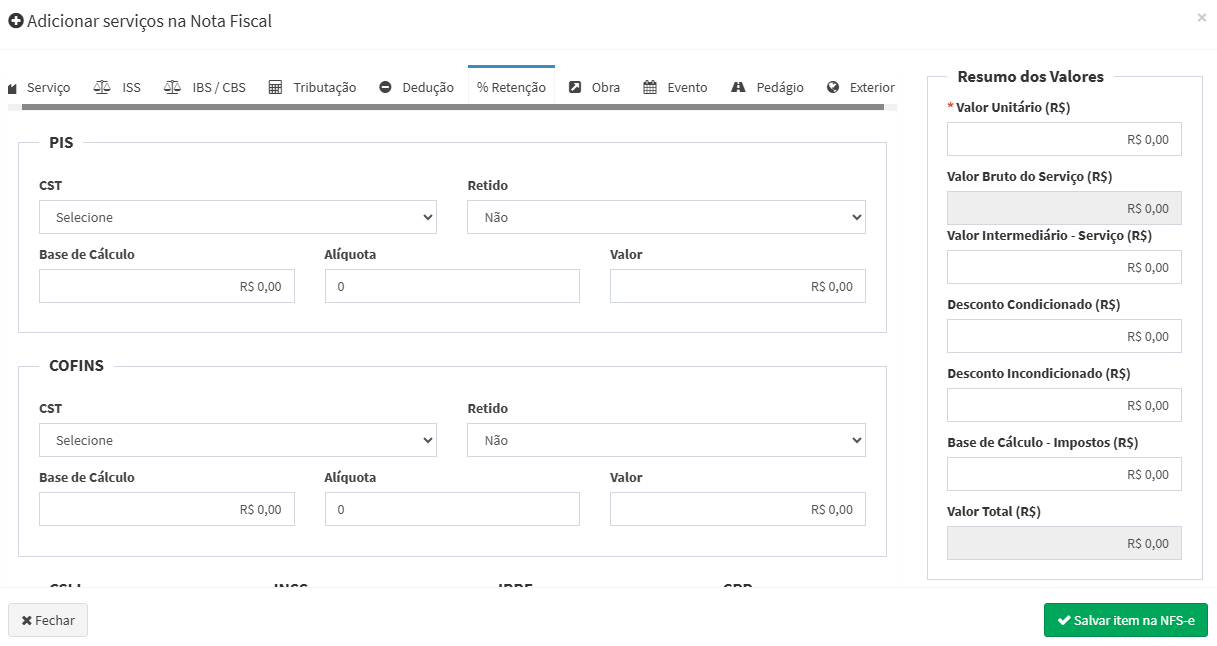Click the balance scale icon beside ISS

click(102, 87)
